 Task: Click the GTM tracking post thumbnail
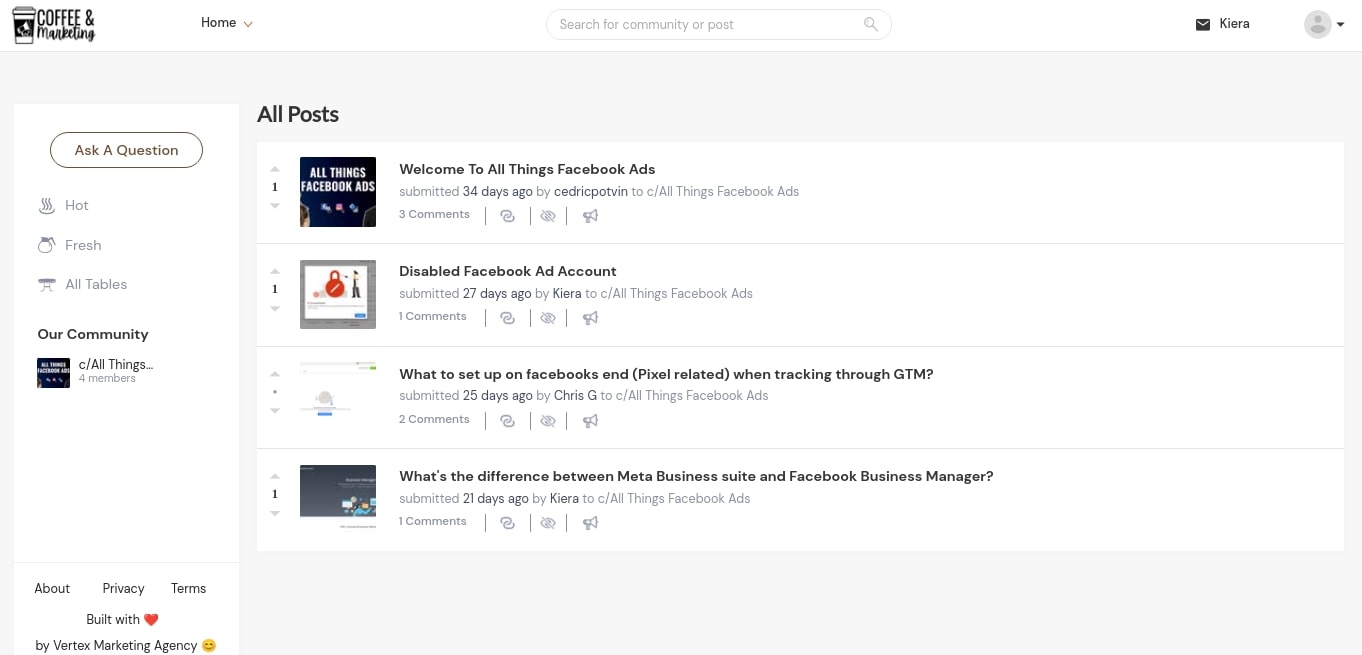point(338,397)
